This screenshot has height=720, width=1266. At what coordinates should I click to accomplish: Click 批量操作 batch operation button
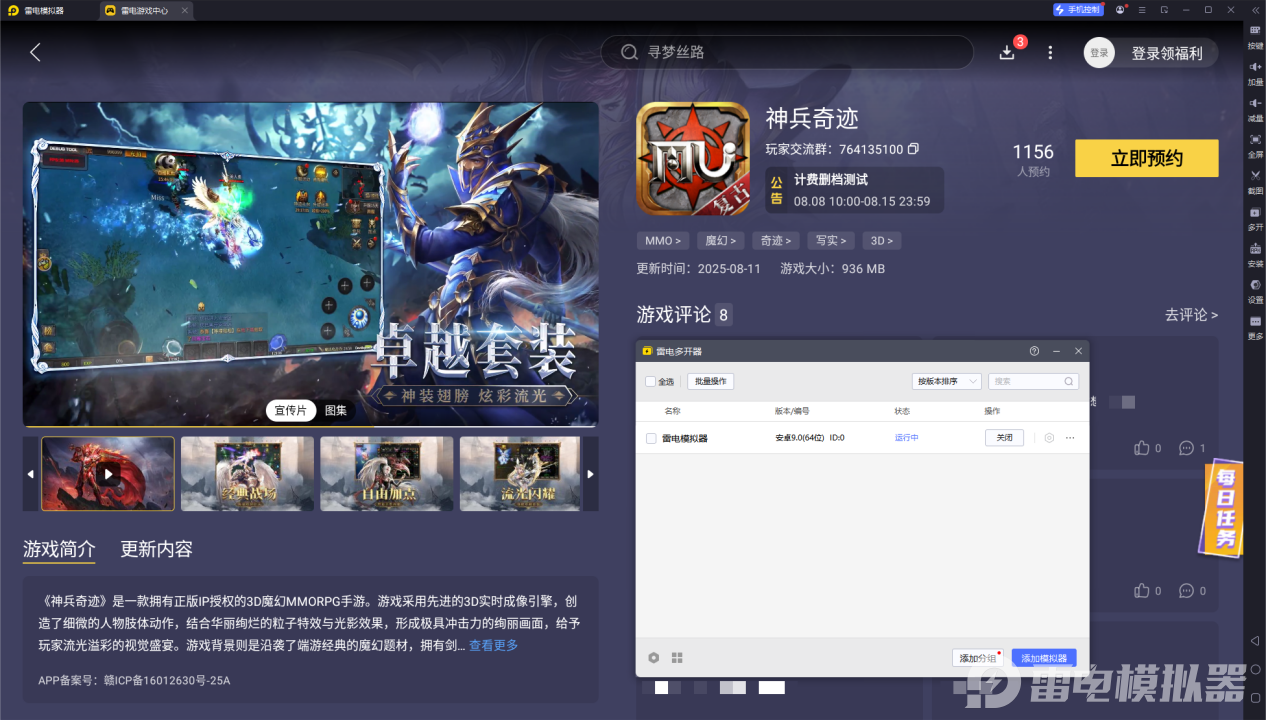711,381
